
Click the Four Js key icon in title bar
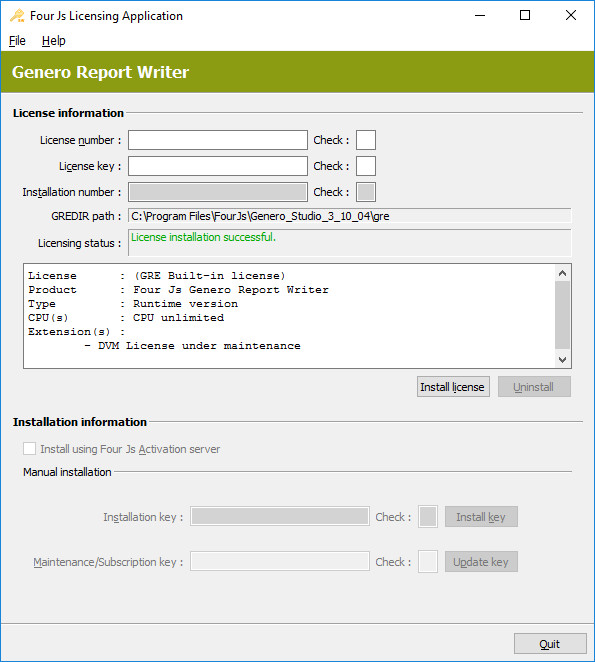[17, 16]
